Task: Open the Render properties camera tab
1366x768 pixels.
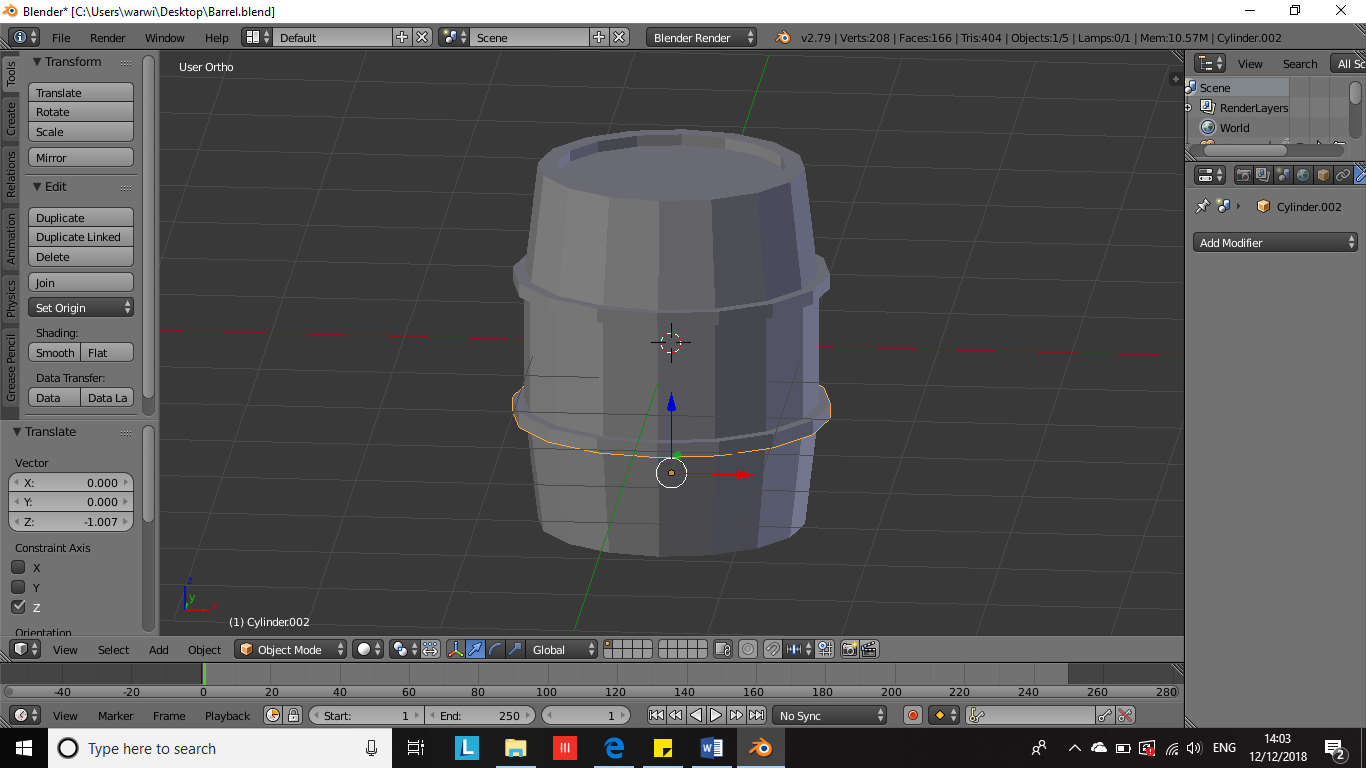Action: 1243,175
